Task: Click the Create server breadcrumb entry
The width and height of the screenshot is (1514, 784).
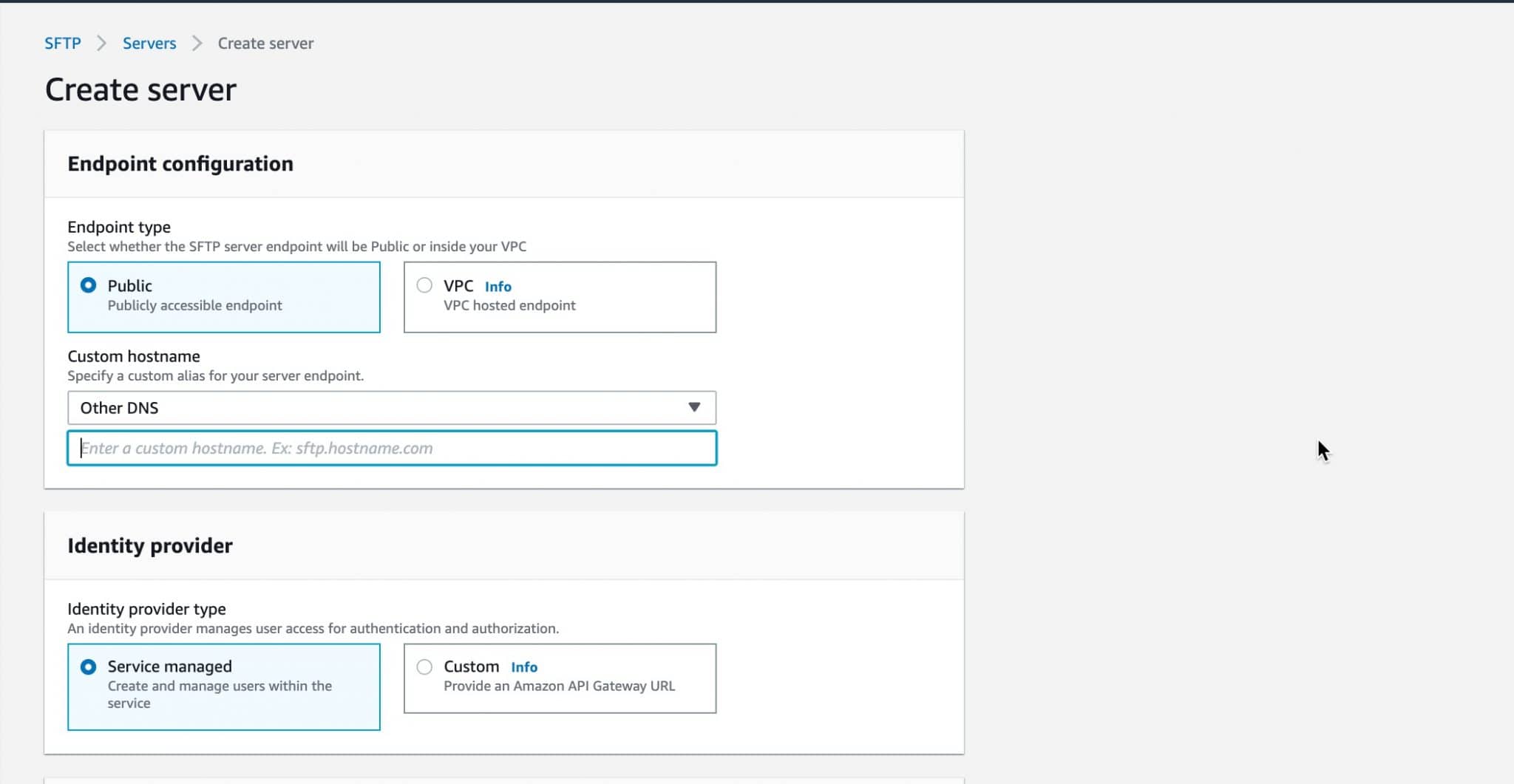Action: click(x=265, y=43)
